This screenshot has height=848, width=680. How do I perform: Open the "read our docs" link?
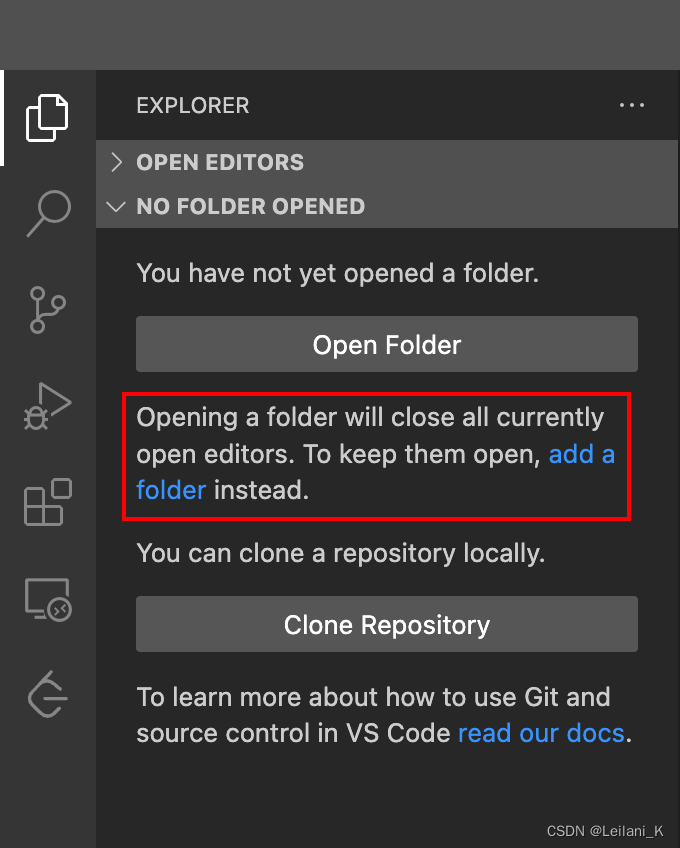[541, 733]
